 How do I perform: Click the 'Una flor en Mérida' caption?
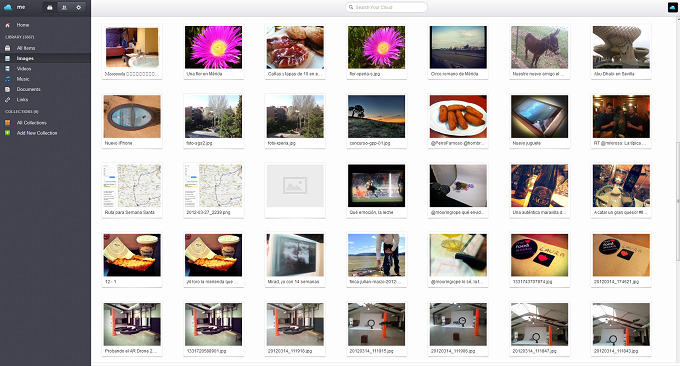point(204,74)
